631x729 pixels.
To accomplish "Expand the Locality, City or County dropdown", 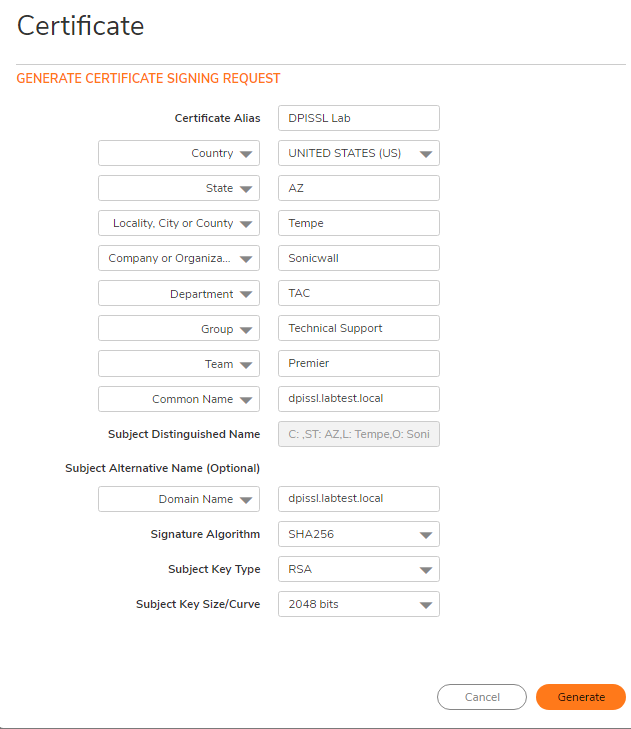I will point(179,223).
